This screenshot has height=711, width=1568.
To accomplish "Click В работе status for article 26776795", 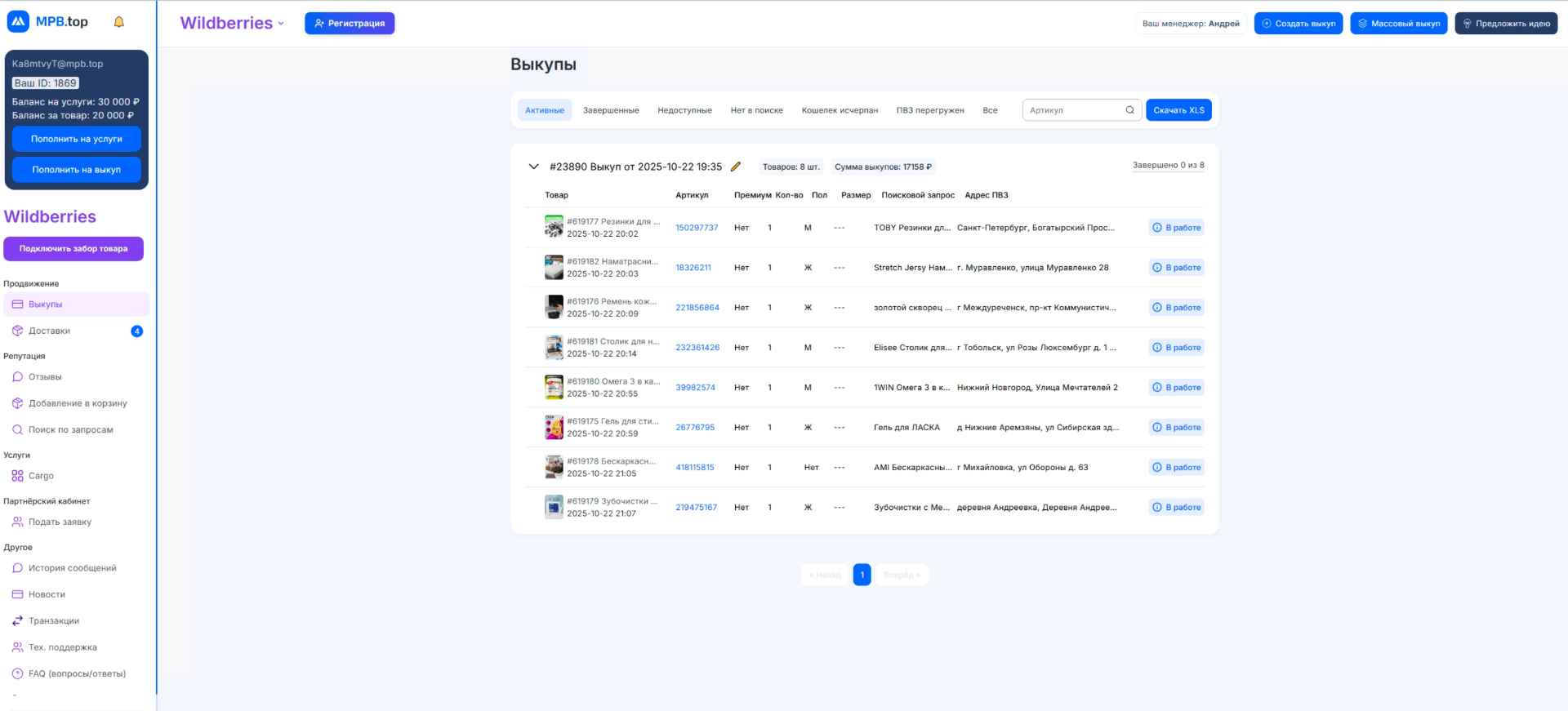I will (1176, 428).
